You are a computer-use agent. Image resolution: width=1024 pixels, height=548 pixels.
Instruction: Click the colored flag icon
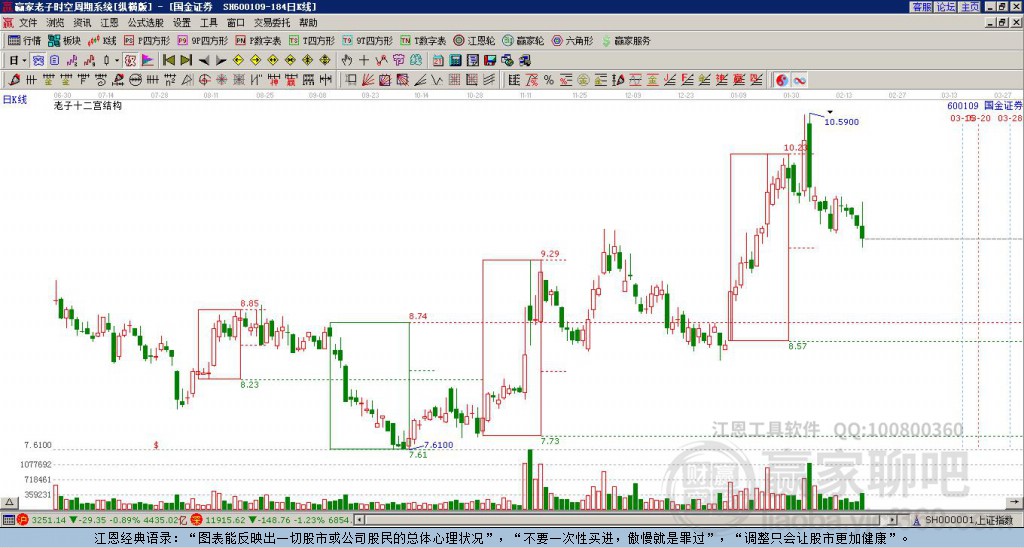148,60
